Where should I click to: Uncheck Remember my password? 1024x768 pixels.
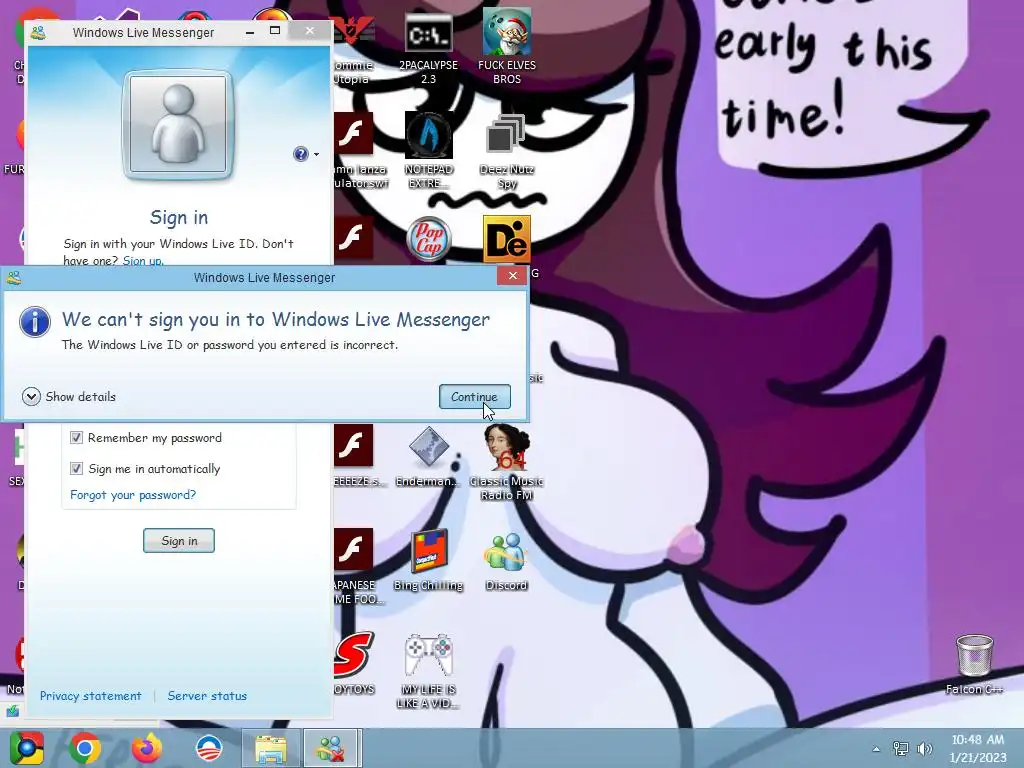(76, 438)
